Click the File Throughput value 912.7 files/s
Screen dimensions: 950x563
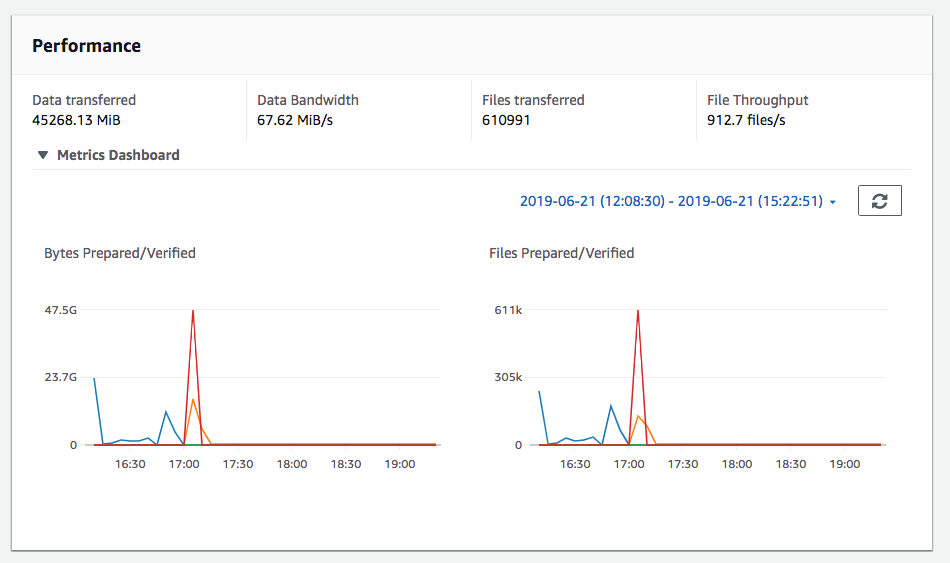click(x=746, y=120)
